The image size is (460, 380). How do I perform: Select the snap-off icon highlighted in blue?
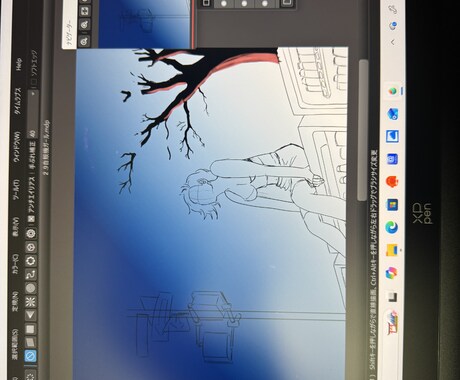click(x=30, y=356)
